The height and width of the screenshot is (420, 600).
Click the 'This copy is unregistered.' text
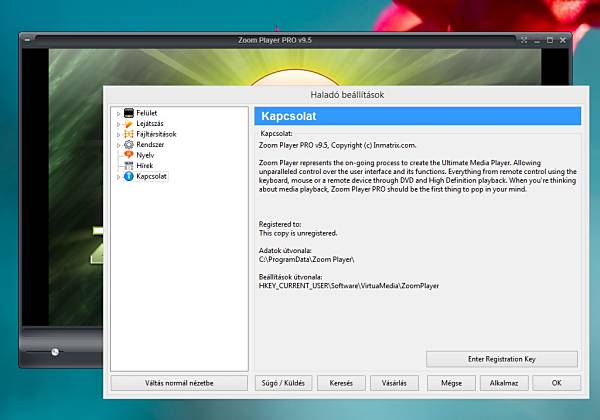298,233
